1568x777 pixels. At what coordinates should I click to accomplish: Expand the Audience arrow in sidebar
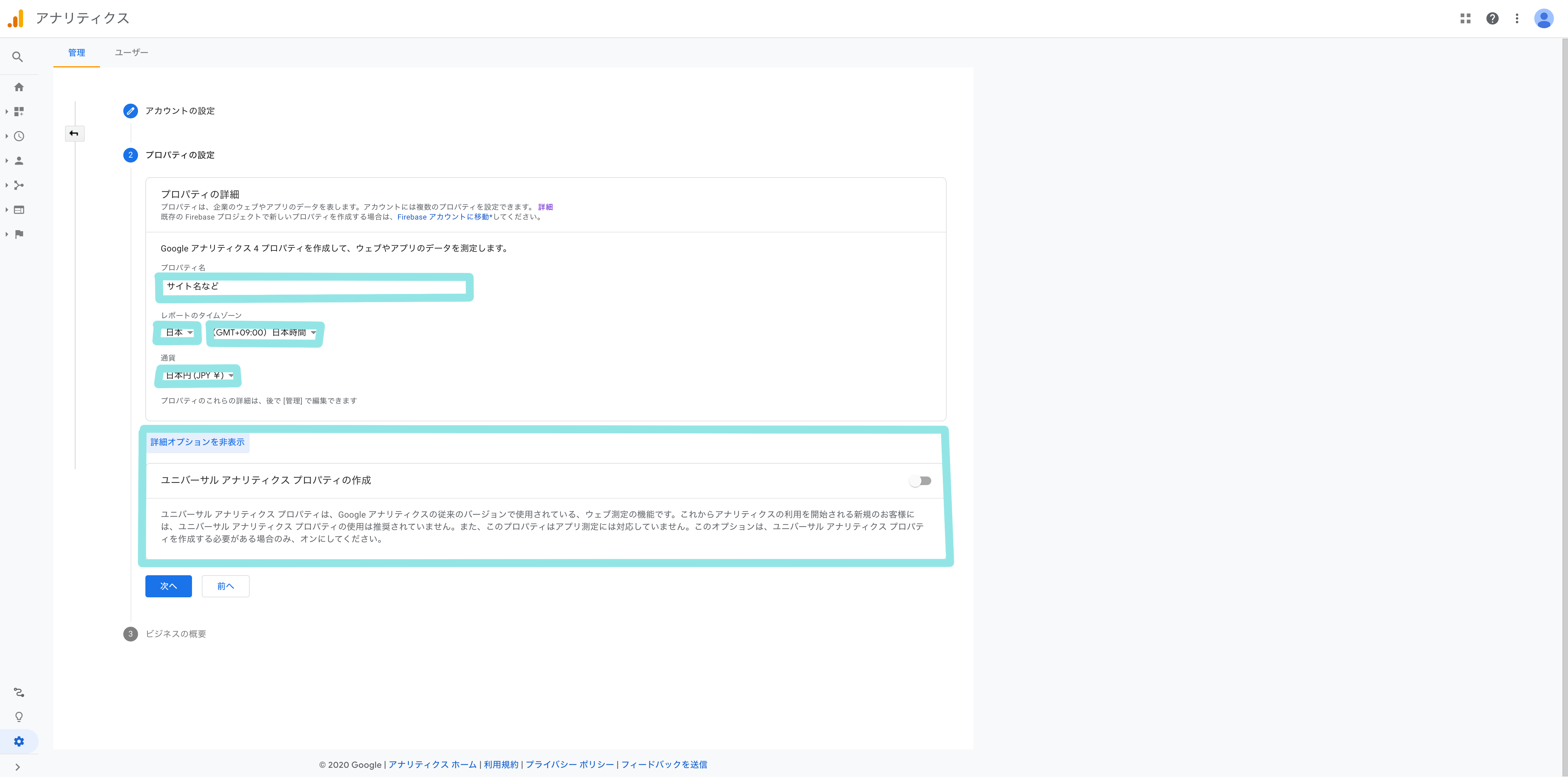[6, 161]
